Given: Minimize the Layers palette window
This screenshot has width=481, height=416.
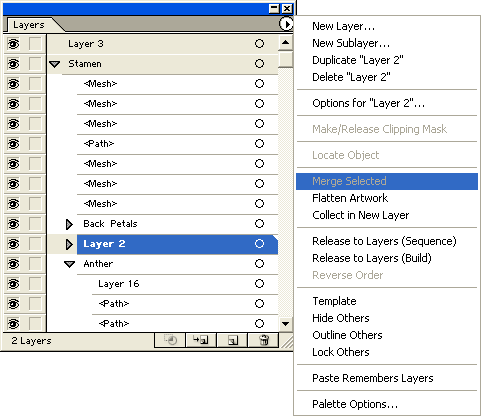Looking at the screenshot, I should [x=274, y=8].
